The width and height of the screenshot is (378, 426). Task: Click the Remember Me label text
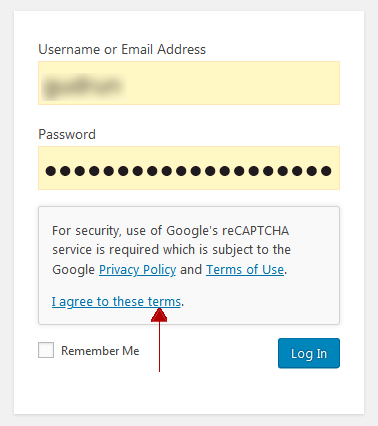pyautogui.click(x=100, y=351)
